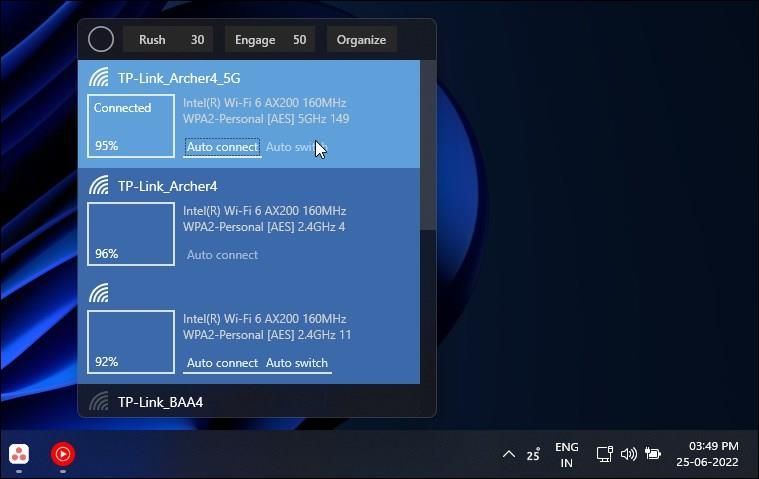Select the Engage threshold value 50
Screen dimensions: 759x479
click(300, 40)
